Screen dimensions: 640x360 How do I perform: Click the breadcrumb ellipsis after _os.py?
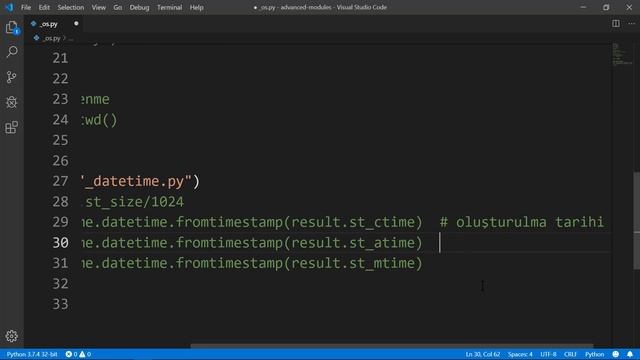[x=71, y=38]
